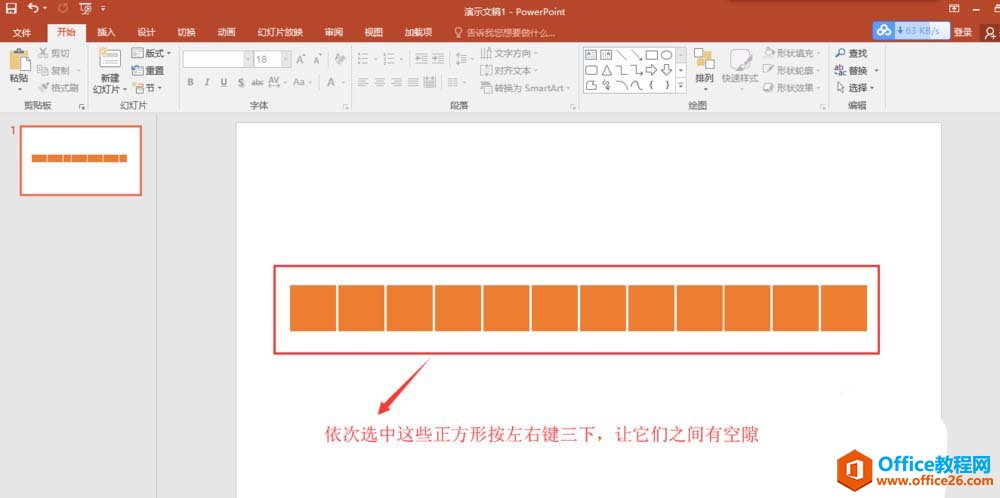Viewport: 1000px width, 498px height.
Task: Select the rounded rectangle shape
Action: (x=591, y=70)
